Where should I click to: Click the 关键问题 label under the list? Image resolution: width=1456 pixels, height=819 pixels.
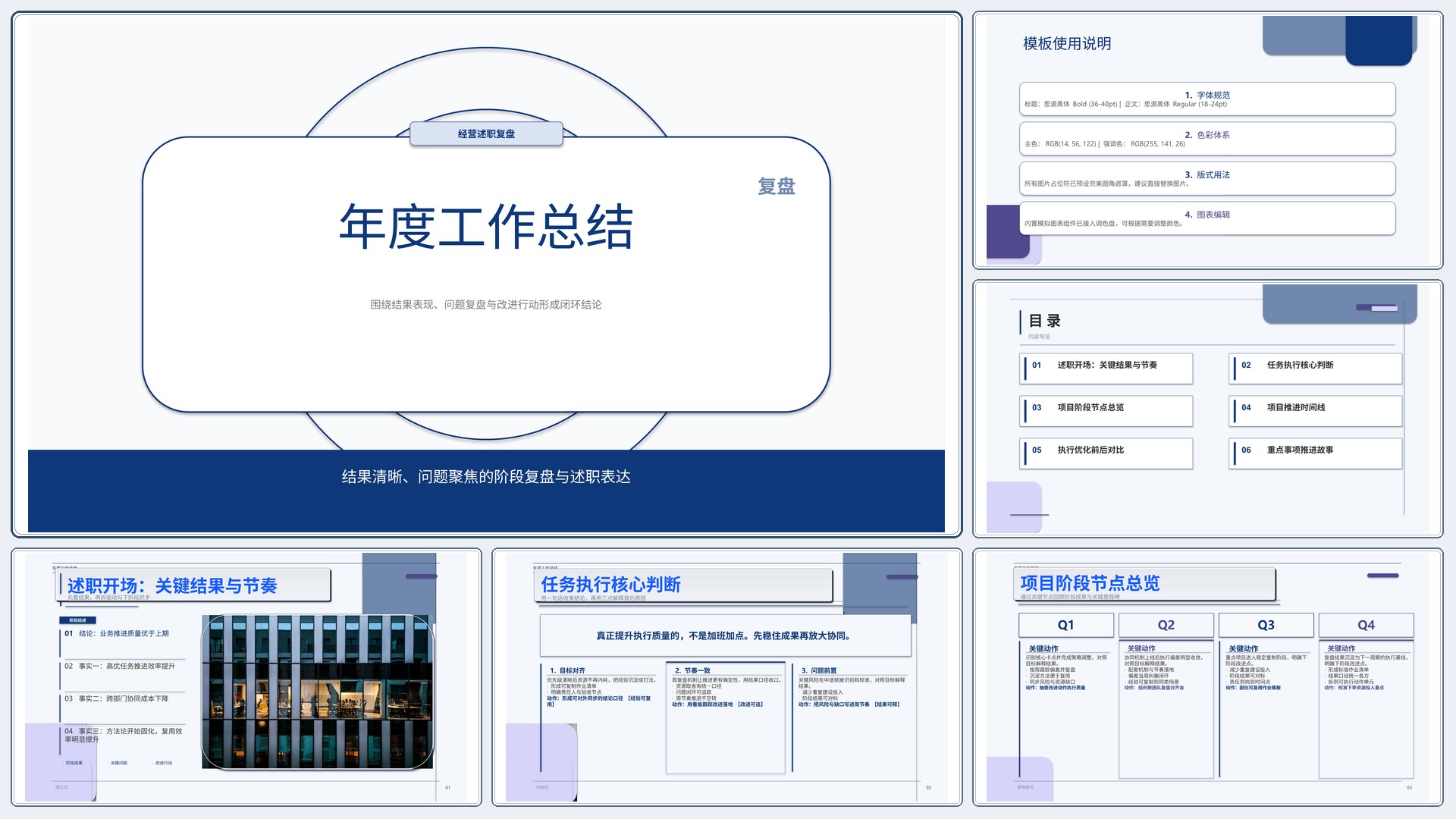click(119, 763)
